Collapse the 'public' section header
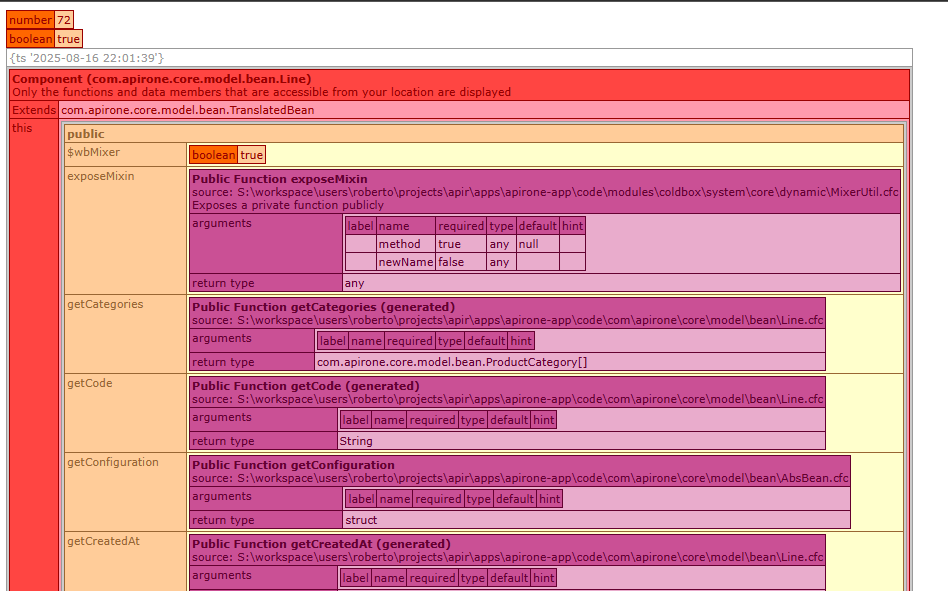Image resolution: width=948 pixels, height=591 pixels. click(x=85, y=134)
